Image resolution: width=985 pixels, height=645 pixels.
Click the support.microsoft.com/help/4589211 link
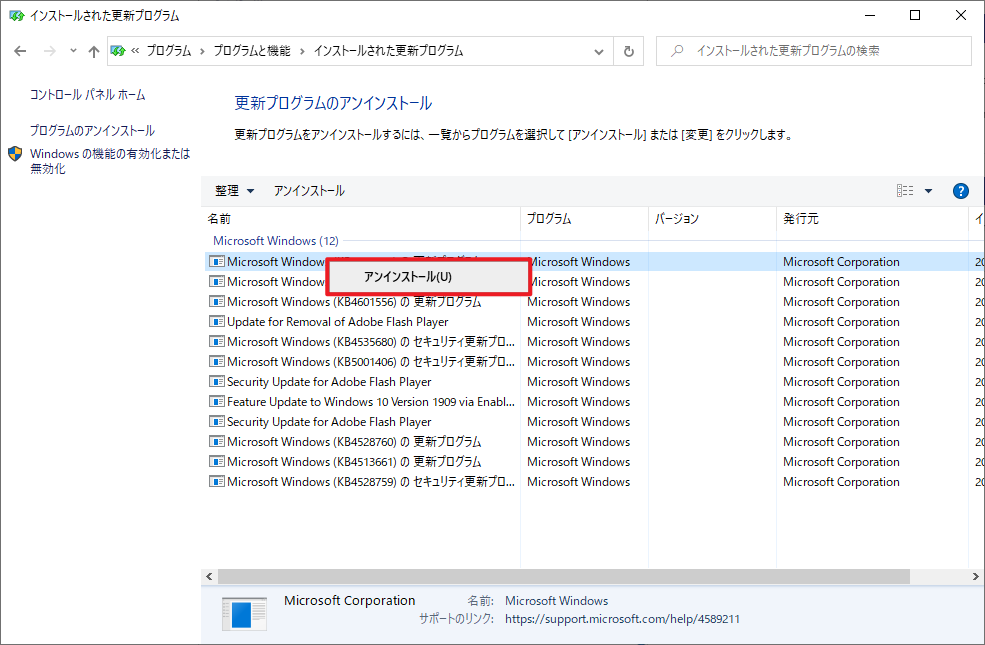coord(623,619)
